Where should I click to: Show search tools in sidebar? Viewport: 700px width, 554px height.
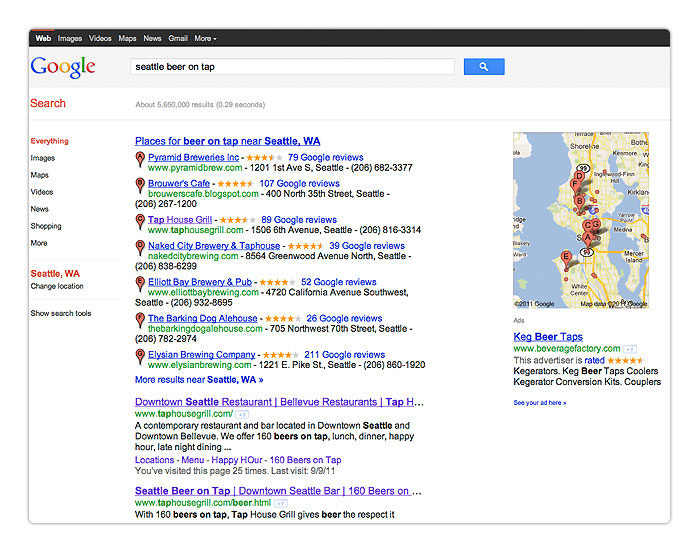(61, 313)
